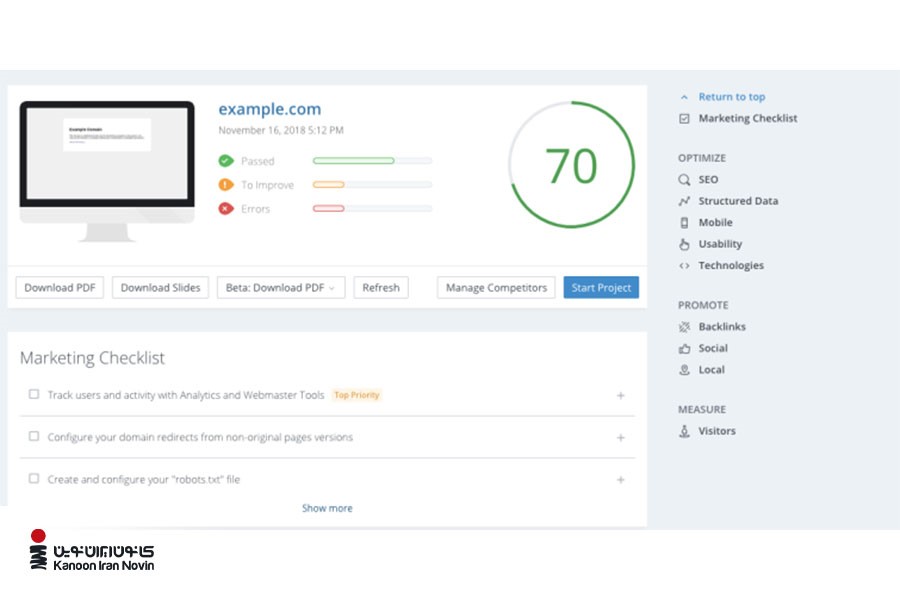Click the Visitors icon under Measure
Image resolution: width=900 pixels, height=600 pixels.
(684, 431)
